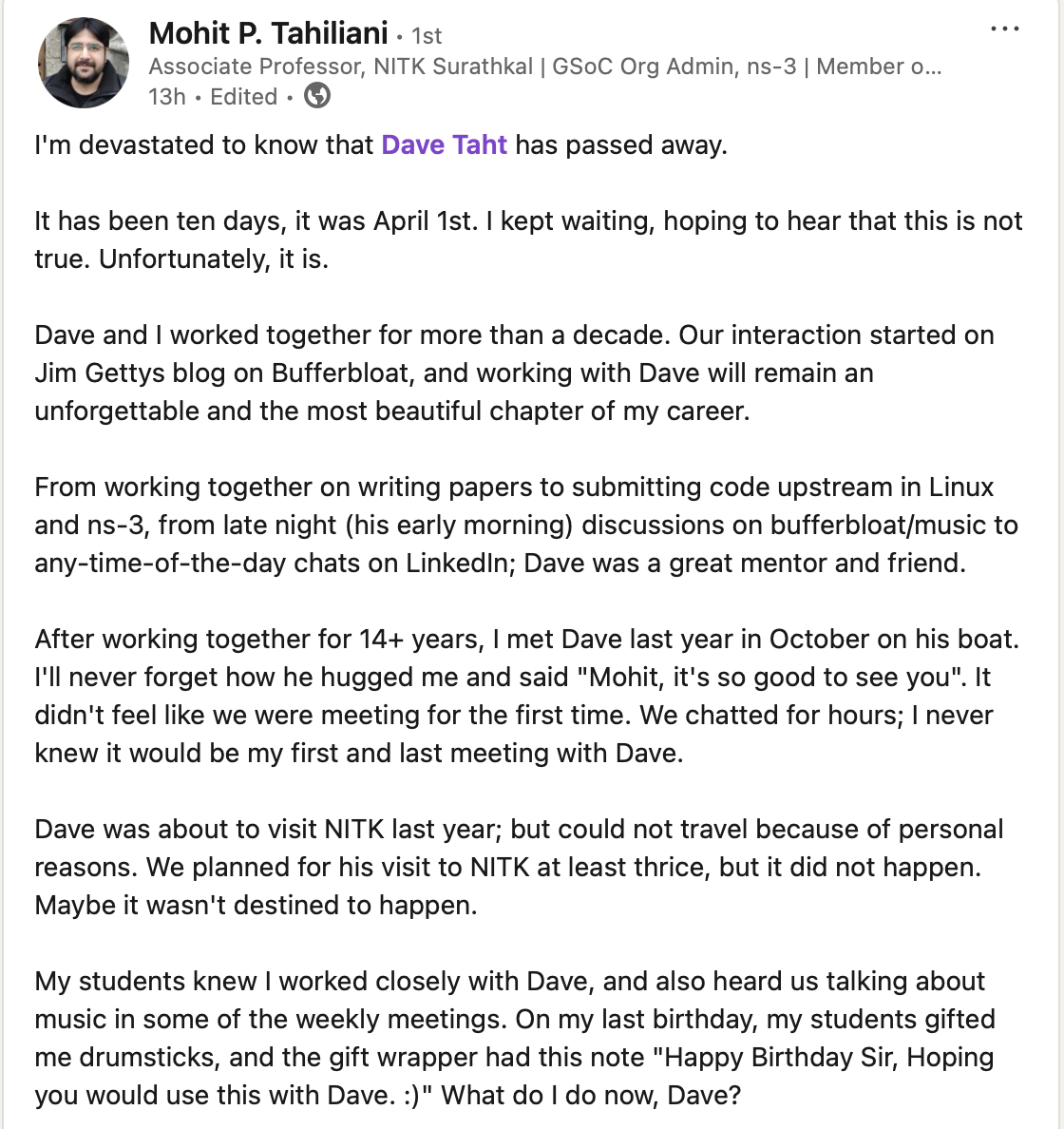The height and width of the screenshot is (1129, 1064).
Task: Click the globe public visibility icon
Action: click(x=316, y=95)
